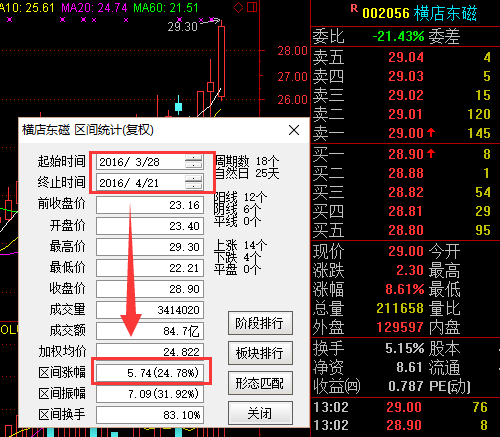Click the 收益(四) value 0.787

tap(407, 386)
